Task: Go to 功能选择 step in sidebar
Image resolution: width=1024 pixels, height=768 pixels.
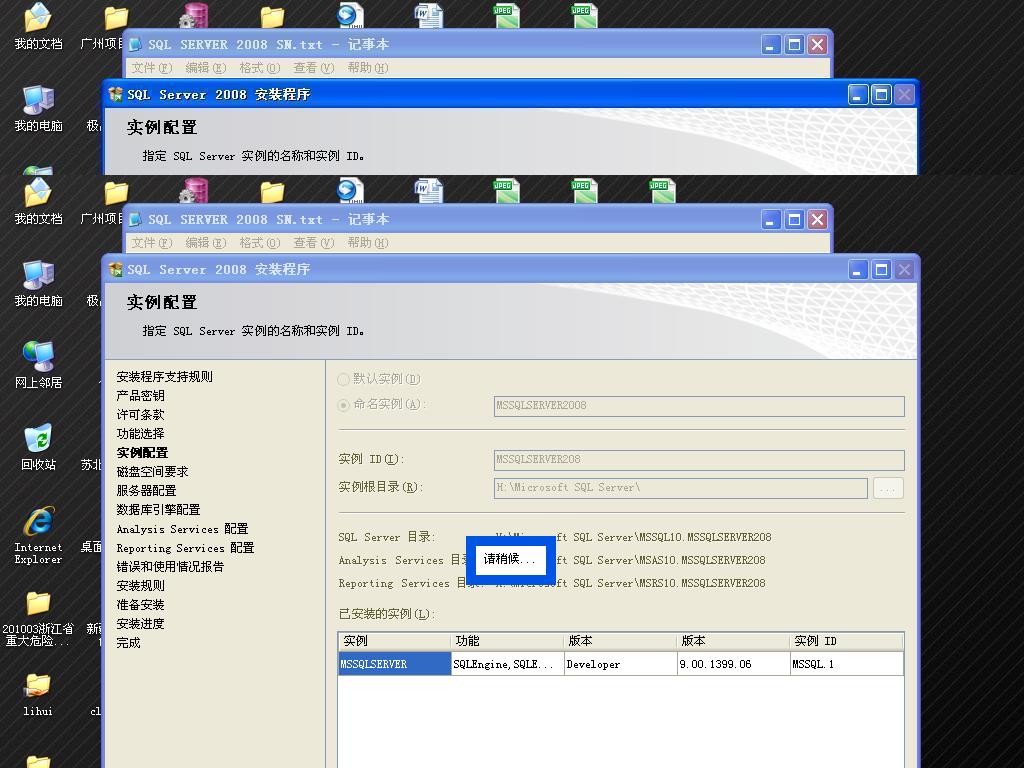Action: click(140, 434)
